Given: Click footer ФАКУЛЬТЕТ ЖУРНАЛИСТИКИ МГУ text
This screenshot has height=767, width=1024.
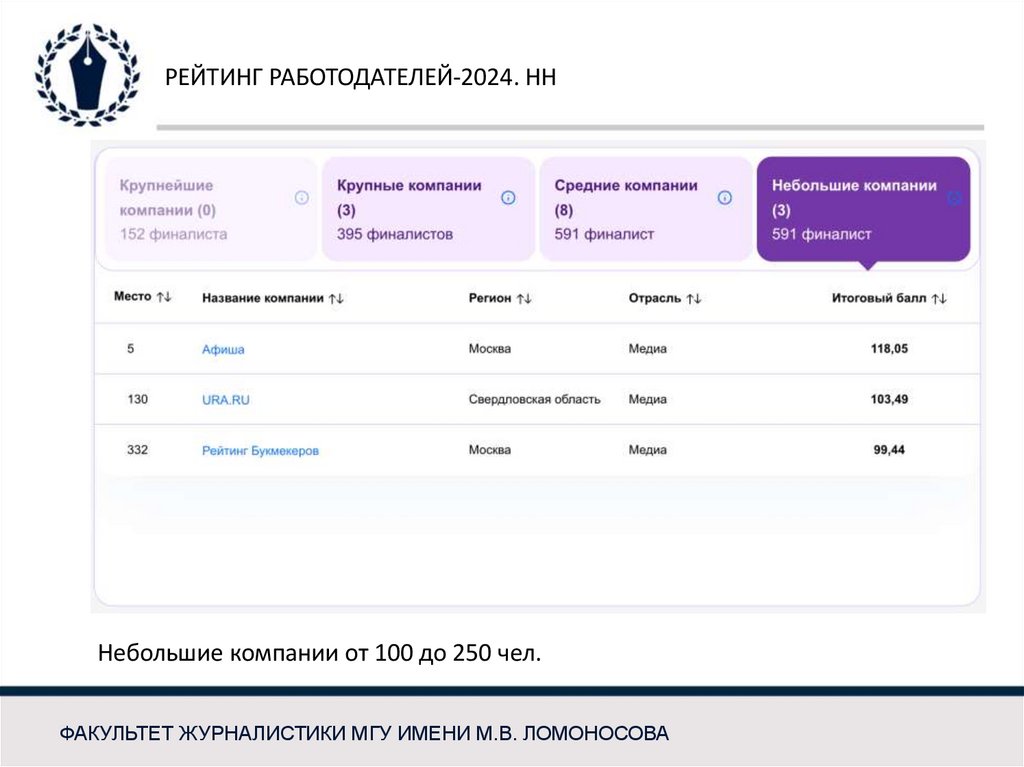Looking at the screenshot, I should click(364, 733).
